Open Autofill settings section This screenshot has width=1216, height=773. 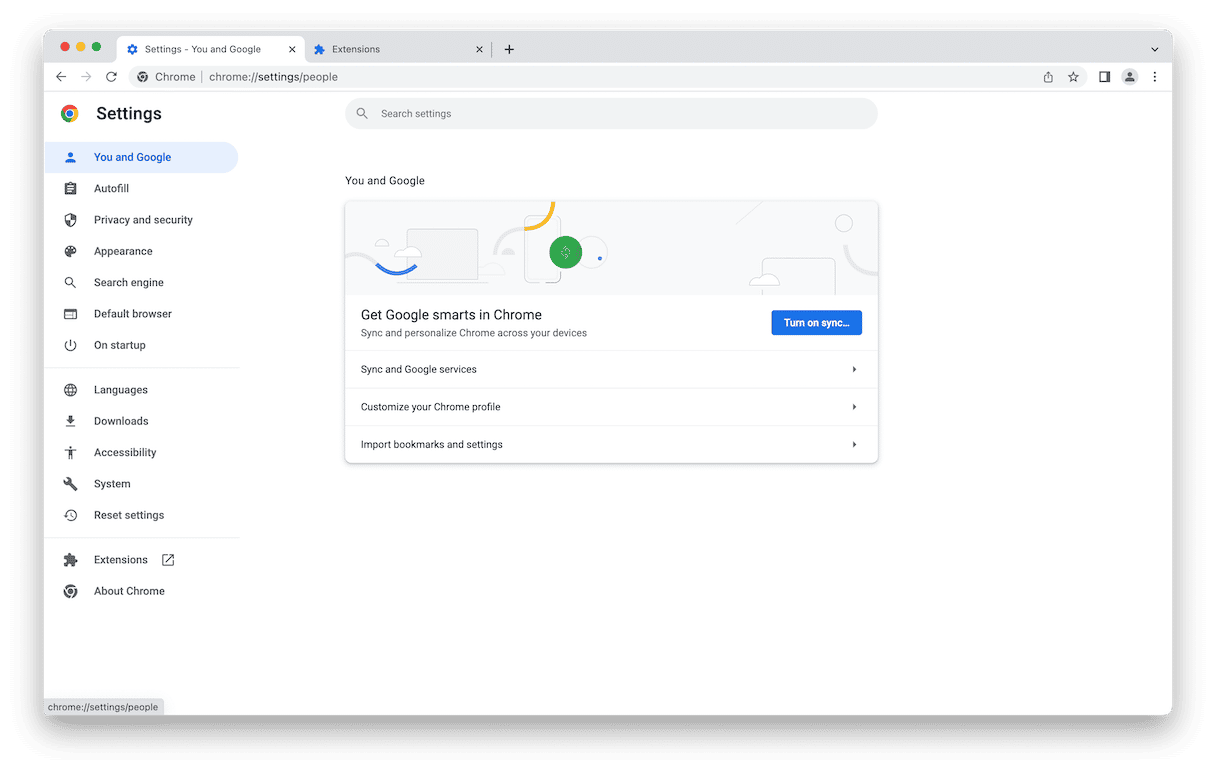(x=141, y=188)
